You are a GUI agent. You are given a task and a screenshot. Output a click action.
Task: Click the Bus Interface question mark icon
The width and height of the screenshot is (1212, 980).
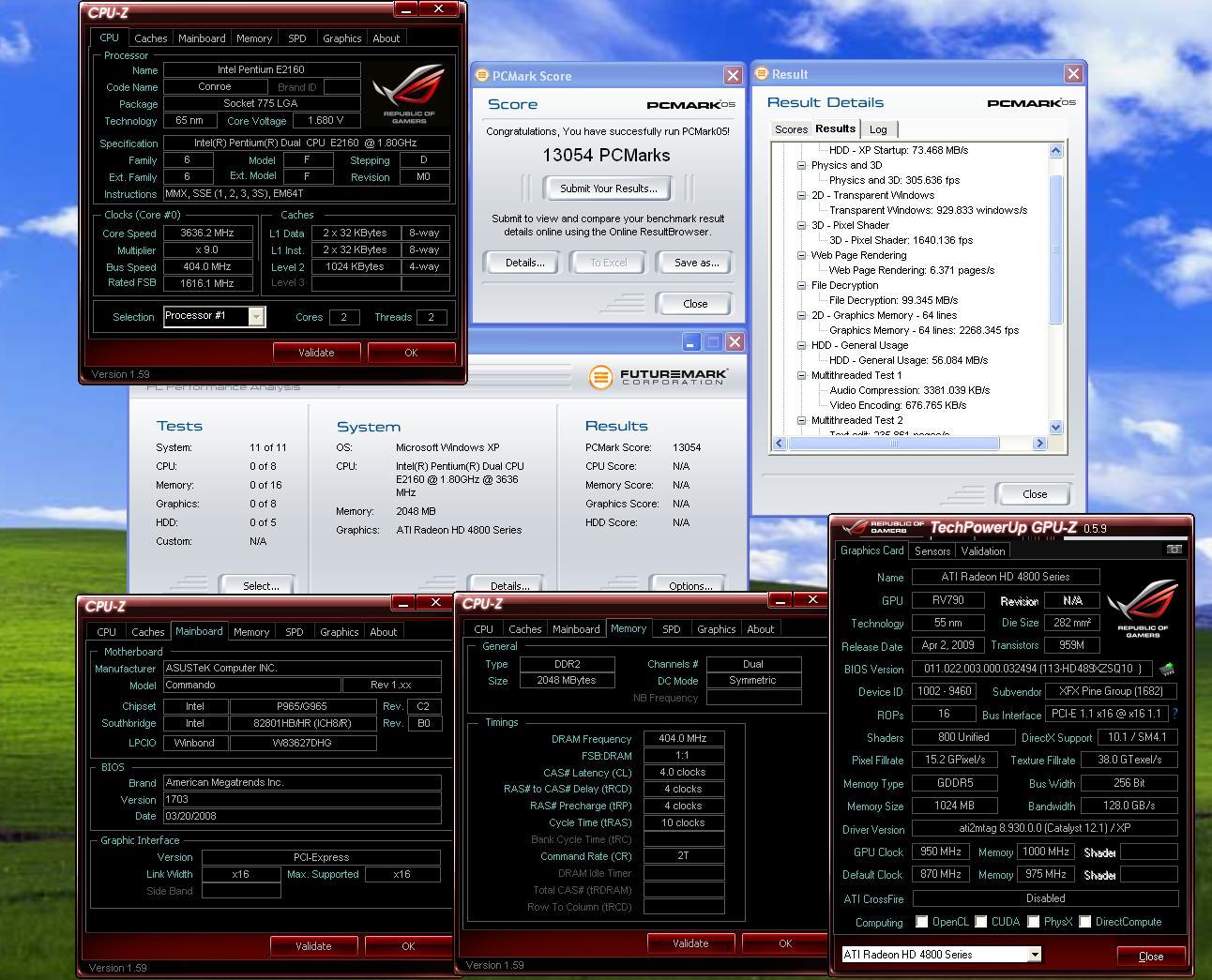pyautogui.click(x=1174, y=715)
